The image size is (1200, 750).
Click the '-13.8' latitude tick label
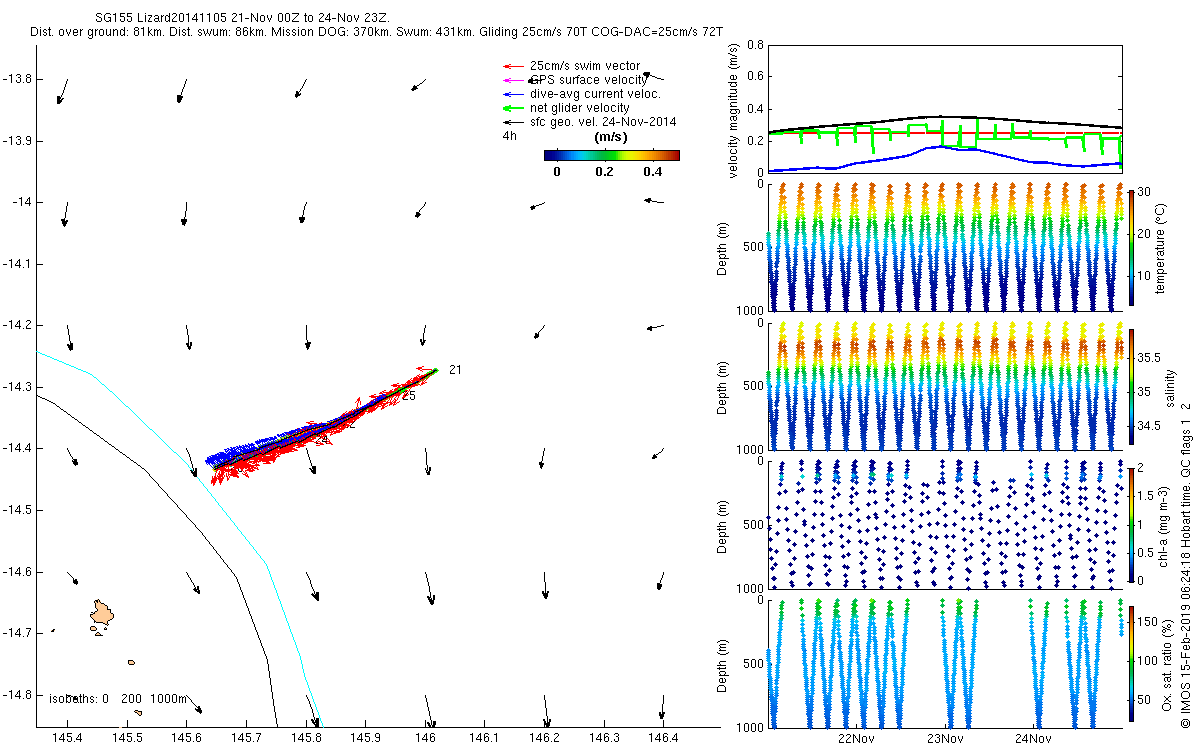19,79
